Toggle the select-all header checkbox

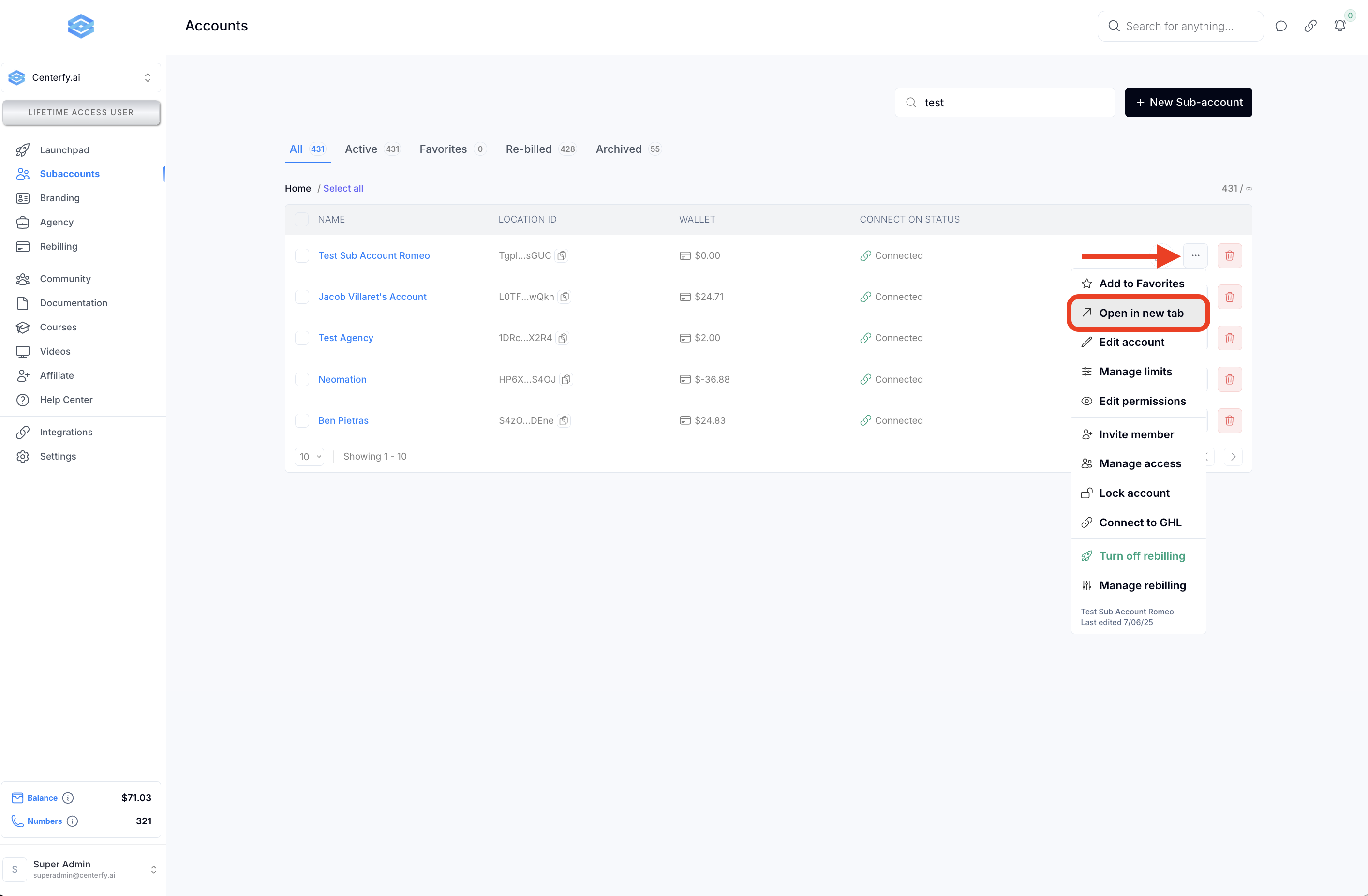tap(301, 219)
